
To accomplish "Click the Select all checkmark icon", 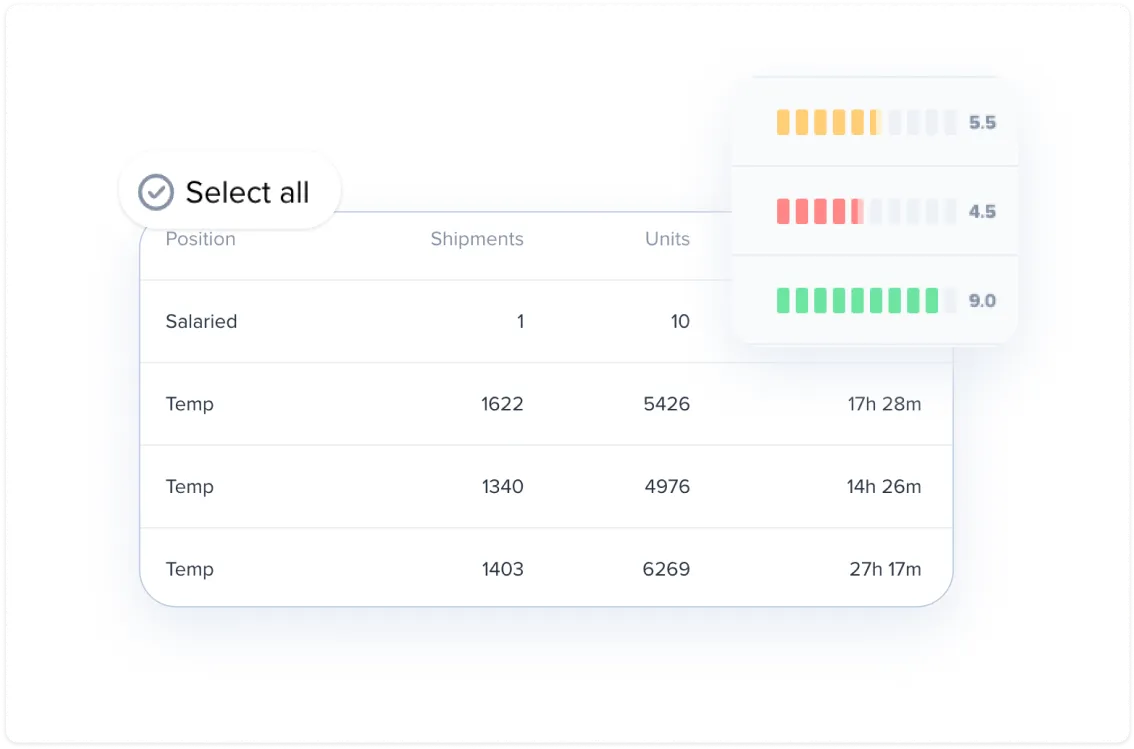I will pyautogui.click(x=155, y=192).
